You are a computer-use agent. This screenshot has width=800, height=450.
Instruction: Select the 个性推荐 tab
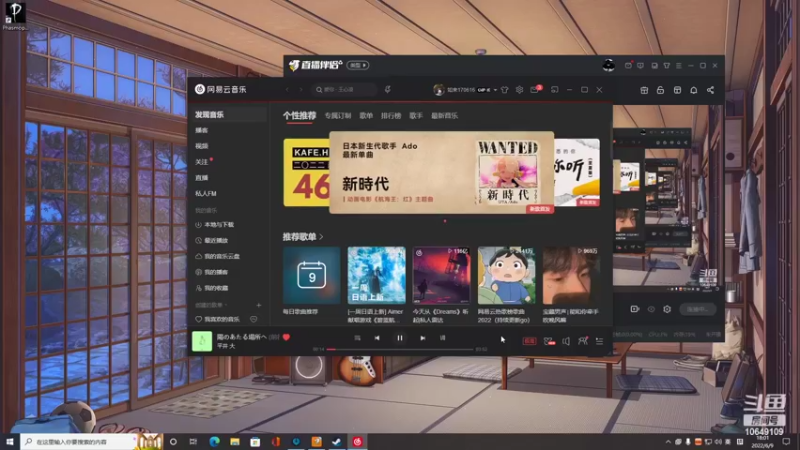click(x=299, y=116)
